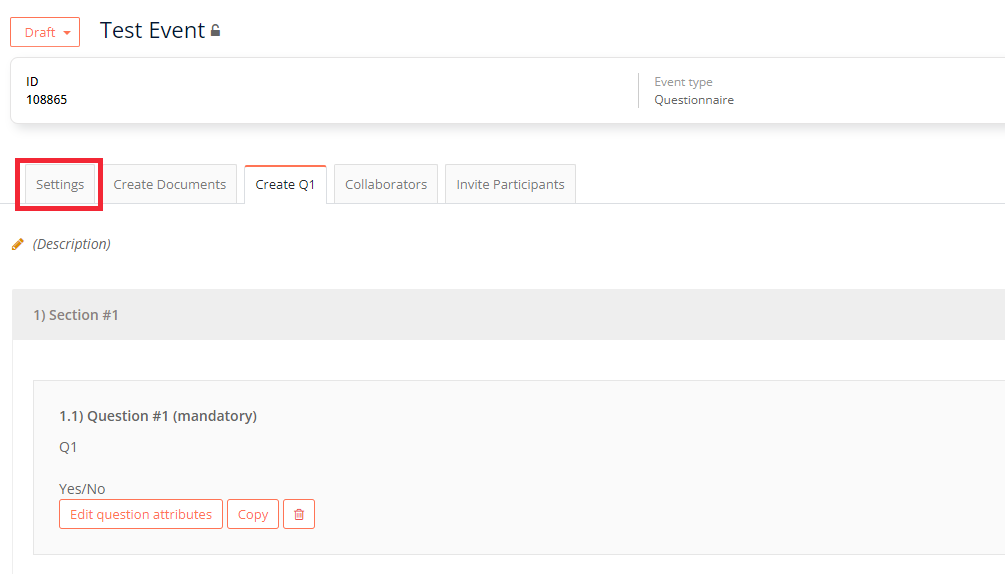Click the Test Event title

[153, 30]
